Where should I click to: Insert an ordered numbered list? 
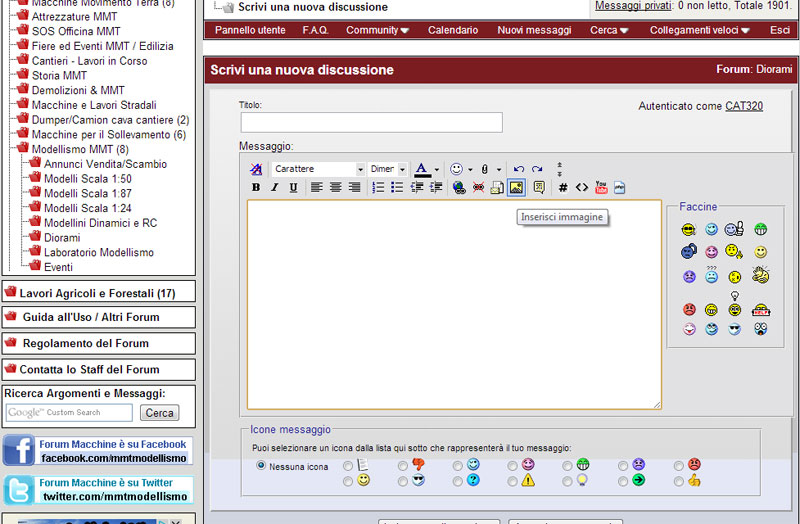pyautogui.click(x=379, y=187)
